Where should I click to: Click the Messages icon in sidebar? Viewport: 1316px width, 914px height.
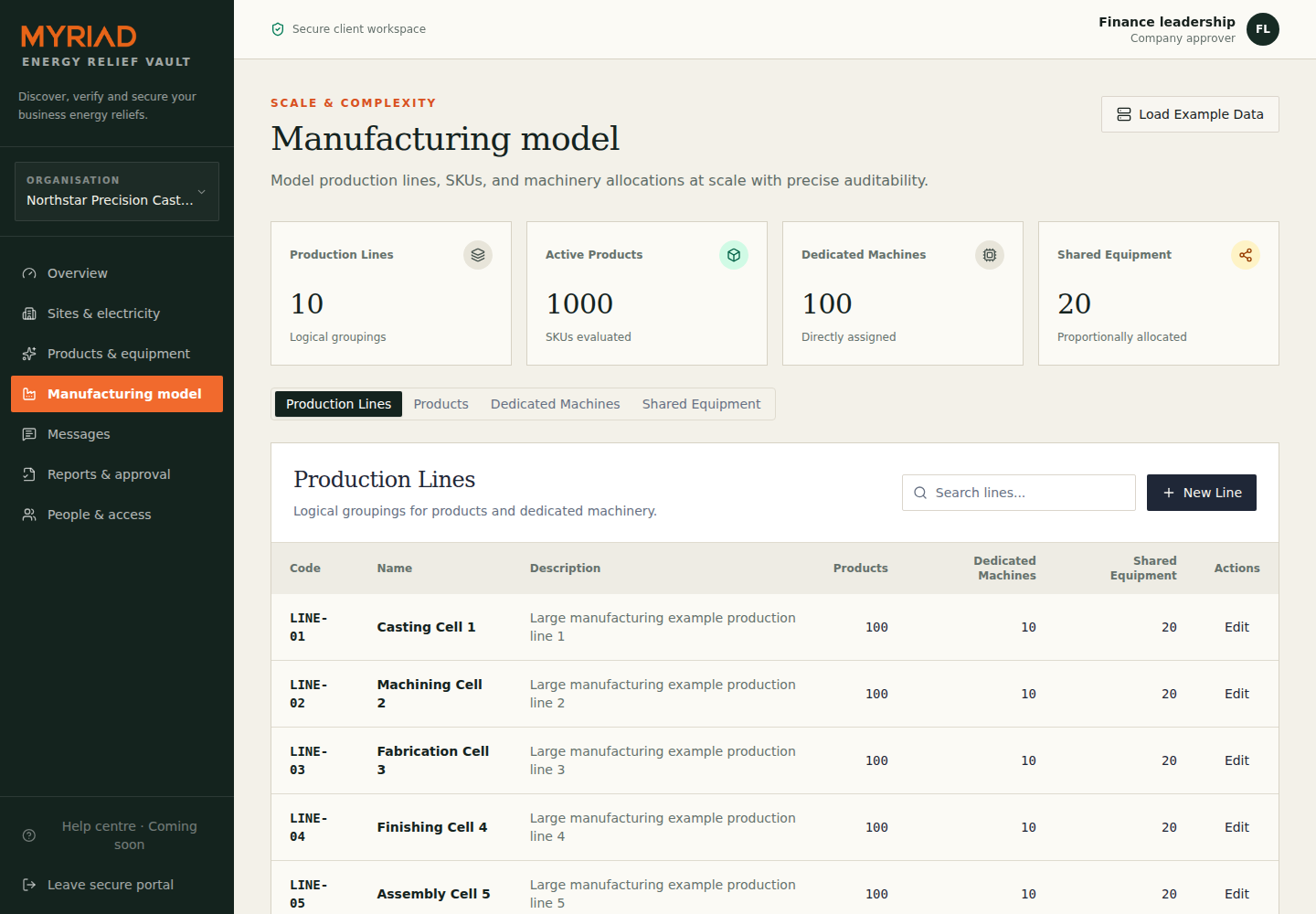(29, 434)
